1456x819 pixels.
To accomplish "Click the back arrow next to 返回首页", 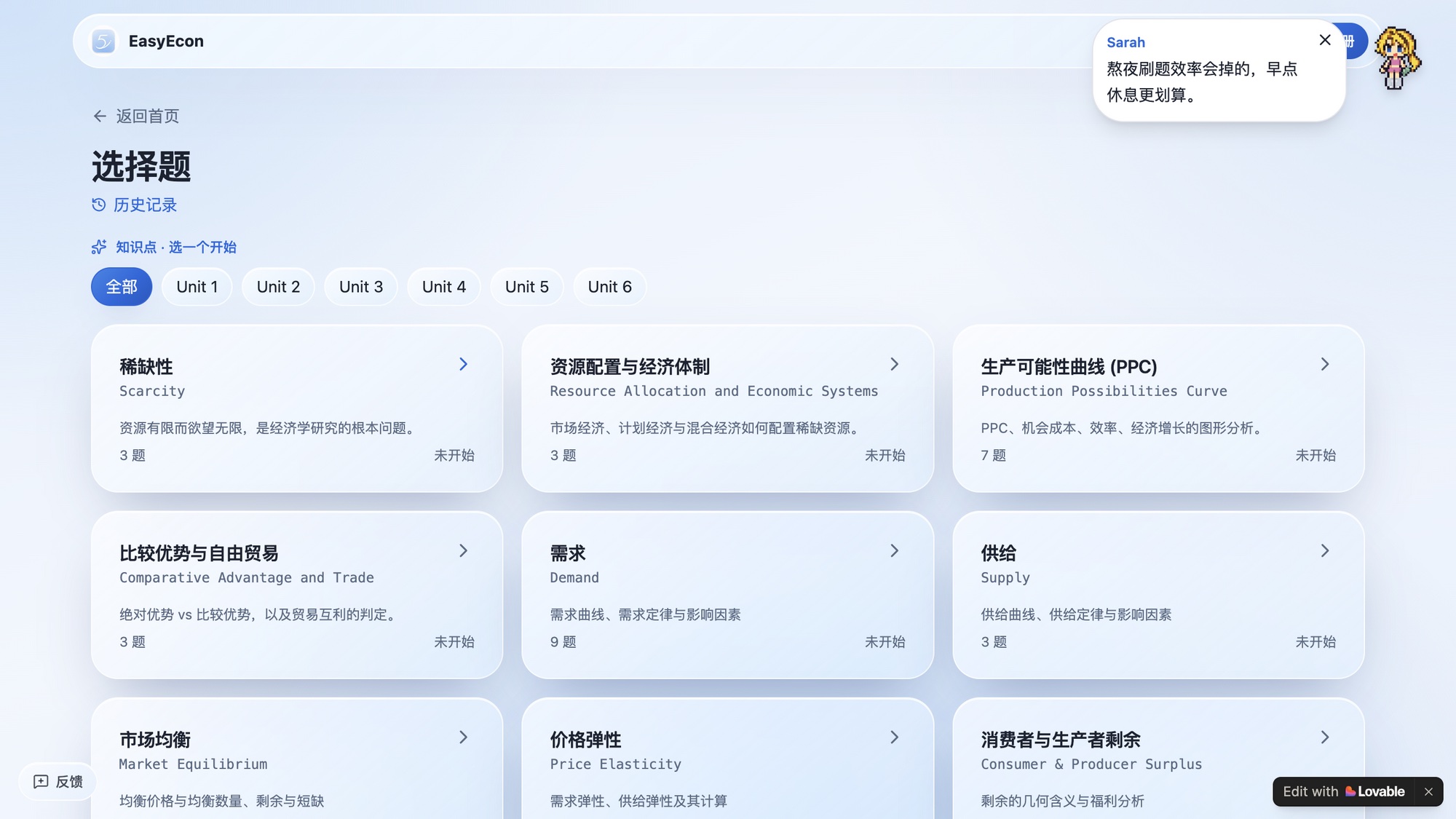I will (100, 116).
